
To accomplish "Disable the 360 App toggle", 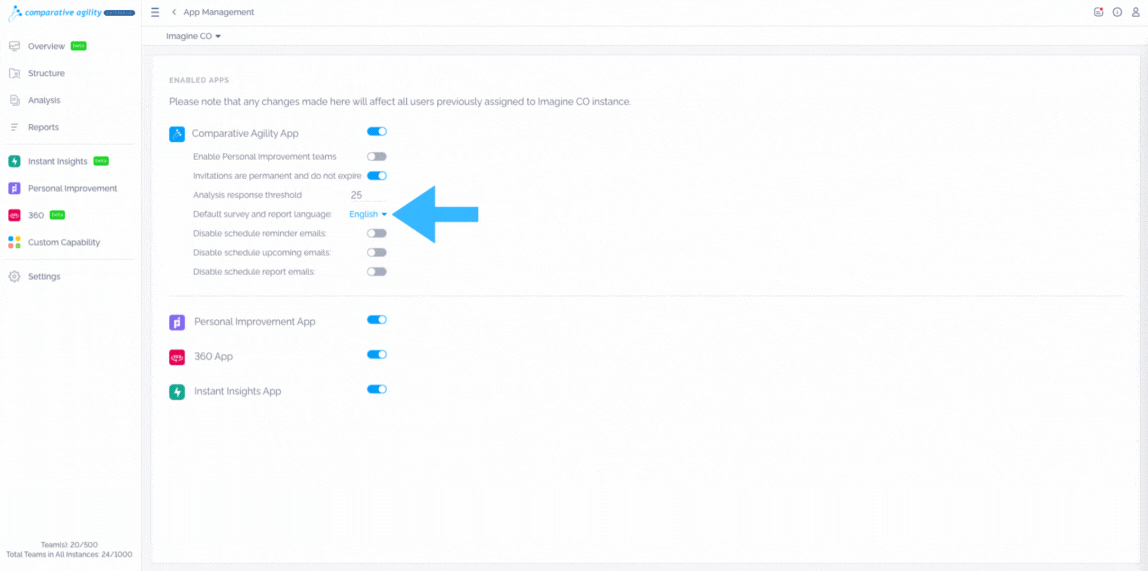I will click(376, 355).
